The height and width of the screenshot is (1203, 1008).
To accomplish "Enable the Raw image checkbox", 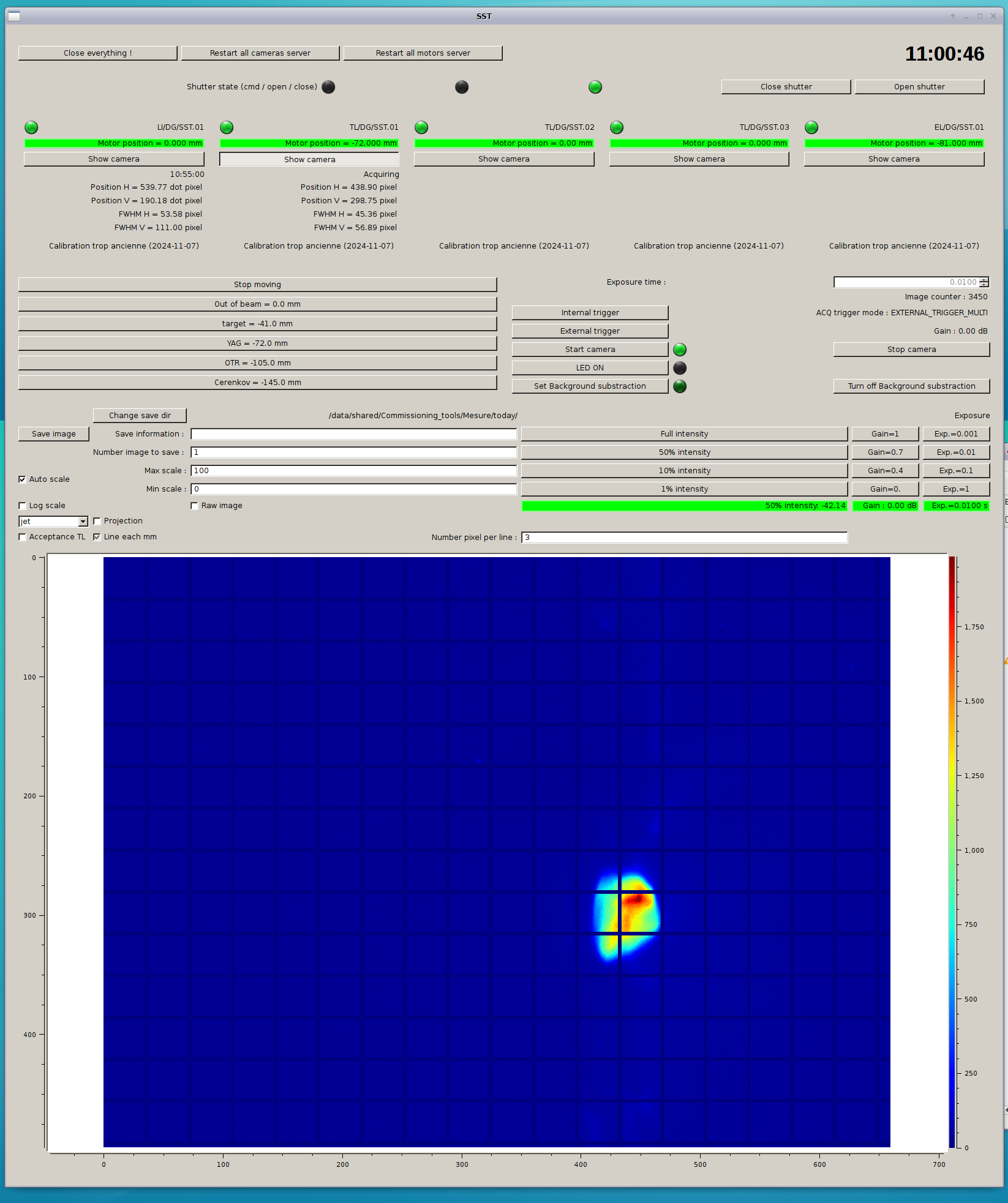I will (195, 506).
